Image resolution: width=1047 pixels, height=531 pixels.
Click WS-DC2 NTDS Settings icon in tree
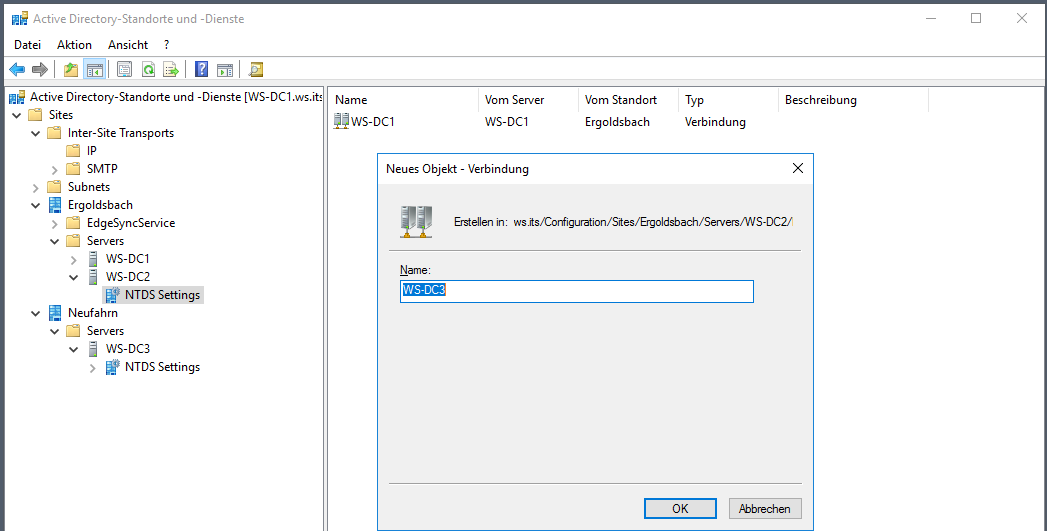pos(112,295)
